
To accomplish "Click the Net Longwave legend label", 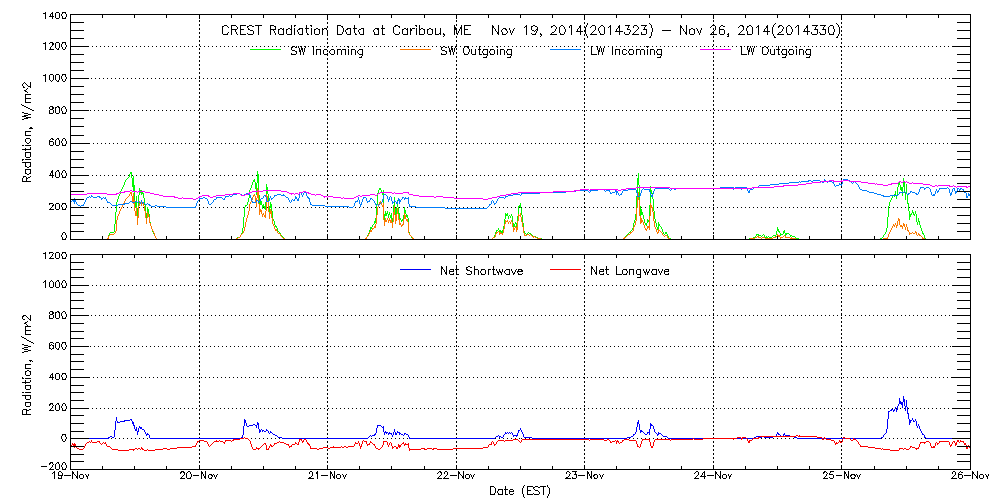I will (629, 271).
